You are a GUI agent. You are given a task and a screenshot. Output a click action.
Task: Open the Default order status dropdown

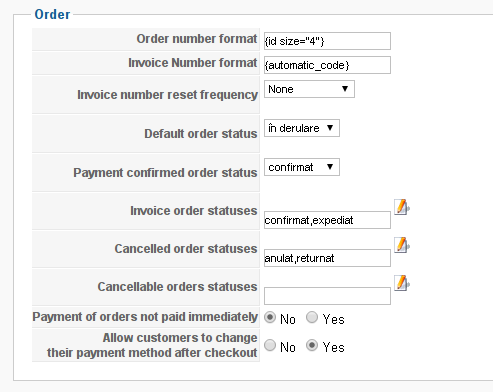coord(302,128)
